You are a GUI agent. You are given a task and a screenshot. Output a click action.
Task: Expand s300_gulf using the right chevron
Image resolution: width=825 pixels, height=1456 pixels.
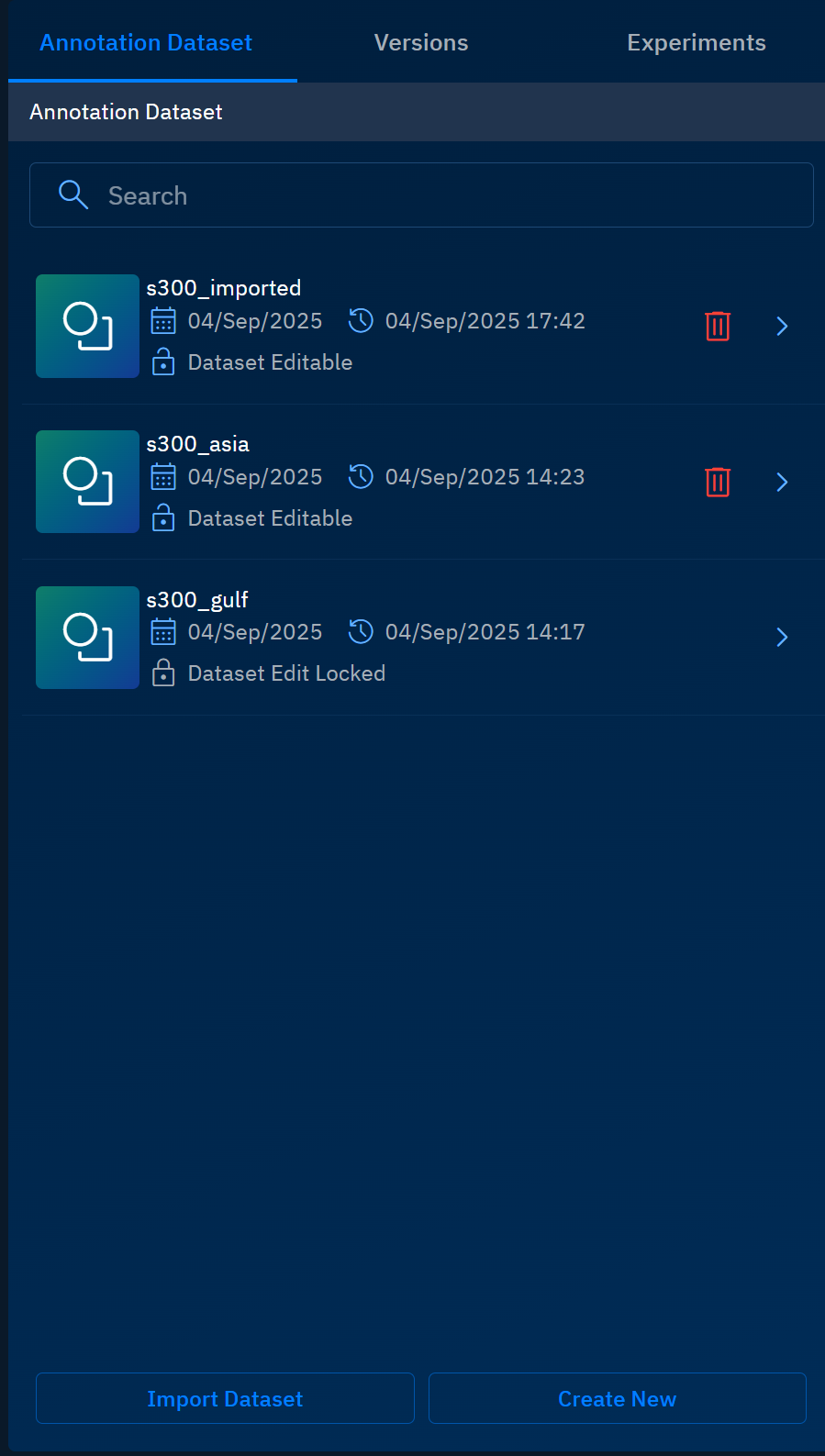(782, 637)
